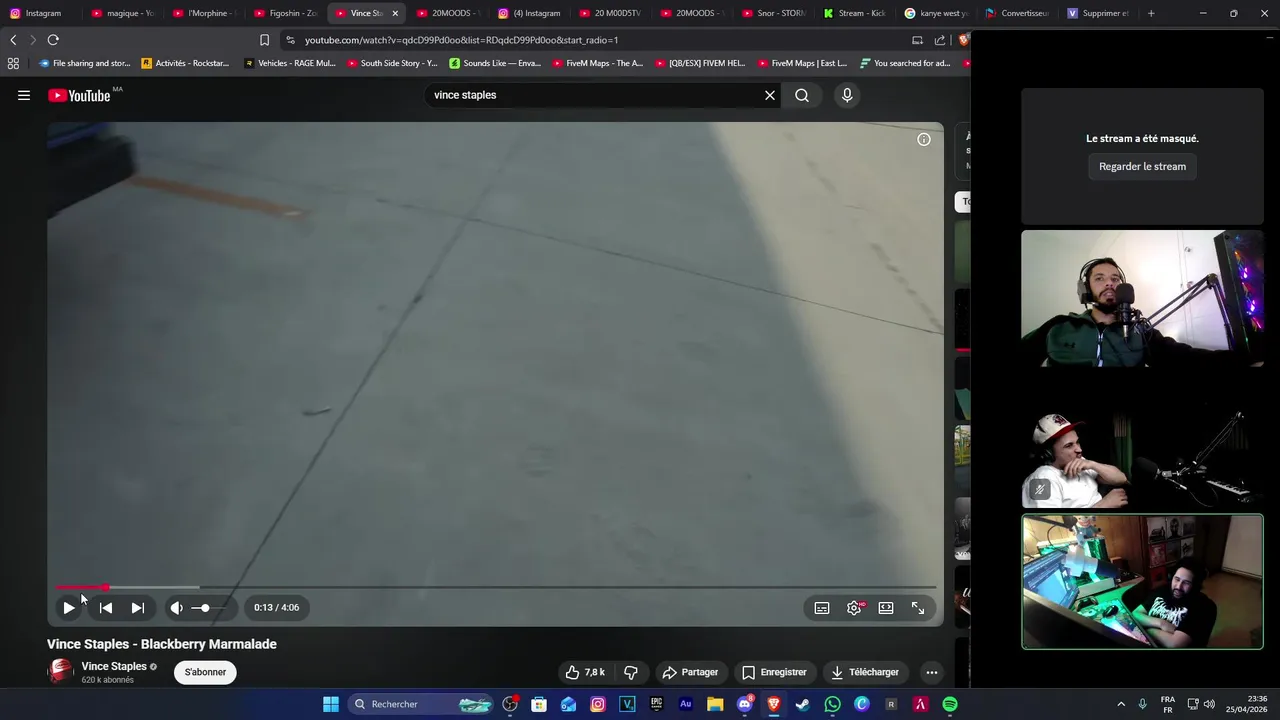Image resolution: width=1280 pixels, height=720 pixels.
Task: Open the more actions three-dot menu
Action: 931,672
